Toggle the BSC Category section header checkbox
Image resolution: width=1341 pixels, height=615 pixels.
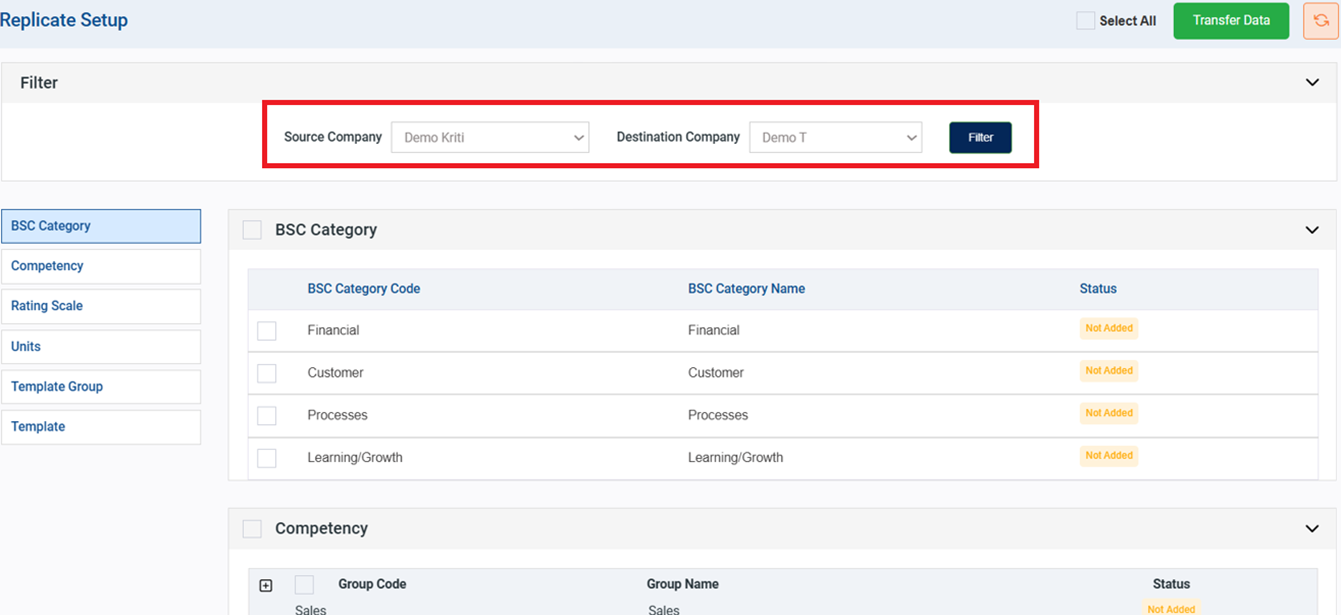[x=252, y=230]
